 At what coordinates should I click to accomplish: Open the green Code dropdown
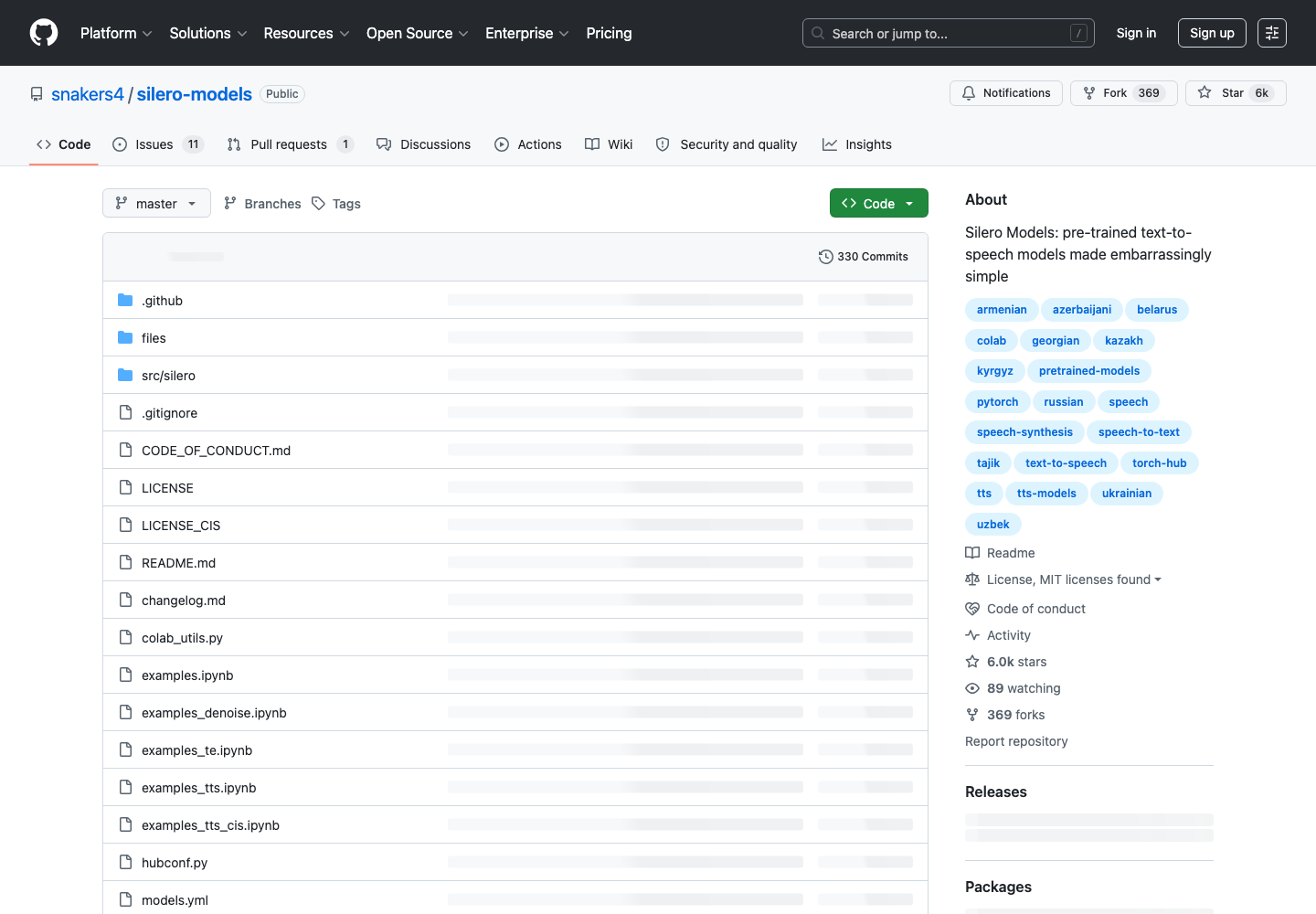[879, 203]
